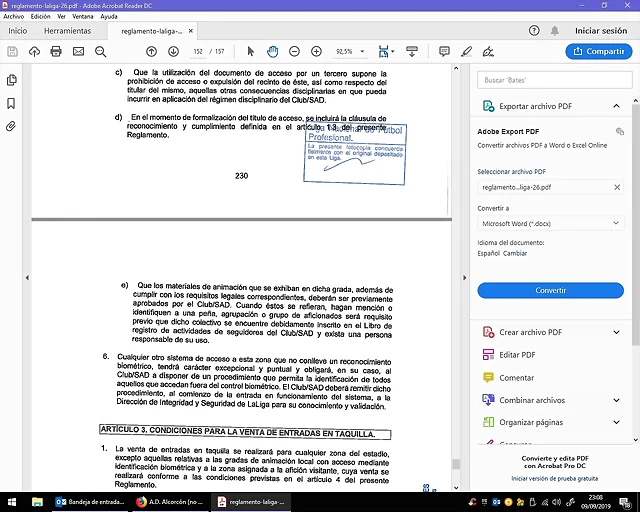Open the Ventana menu

pos(83,17)
